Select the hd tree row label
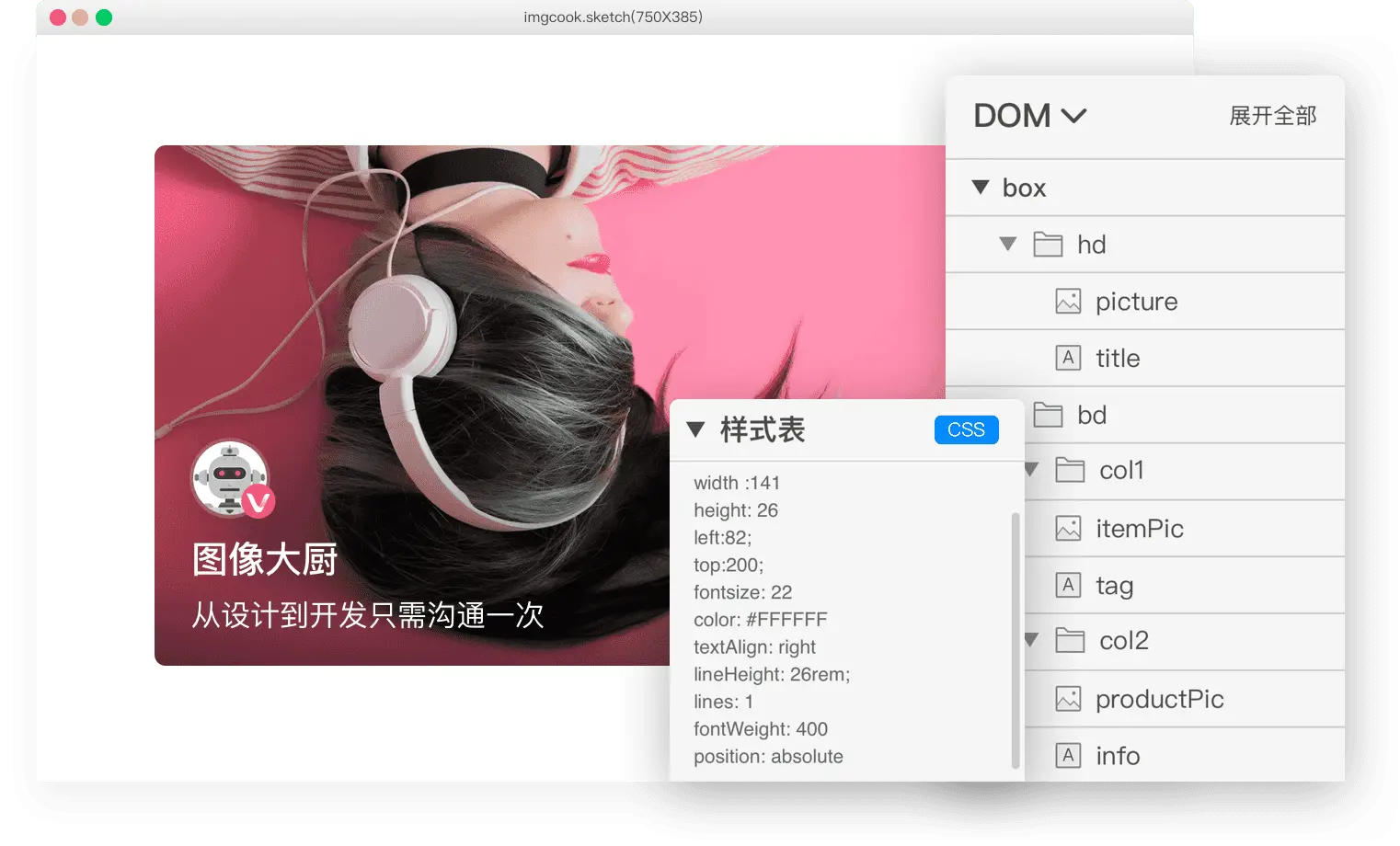The height and width of the screenshot is (846, 1400). [1092, 245]
